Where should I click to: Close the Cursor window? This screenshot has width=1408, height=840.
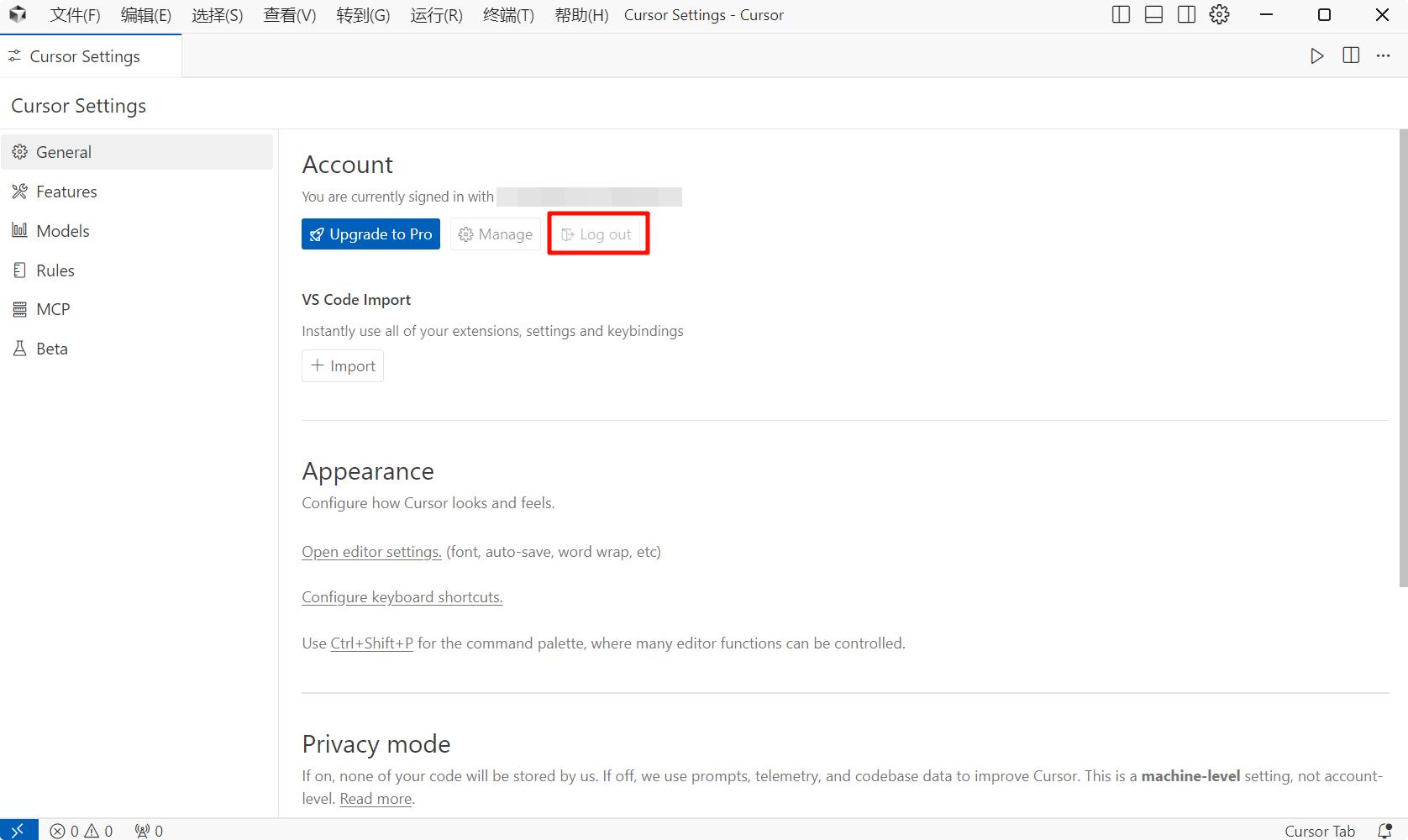click(1382, 14)
